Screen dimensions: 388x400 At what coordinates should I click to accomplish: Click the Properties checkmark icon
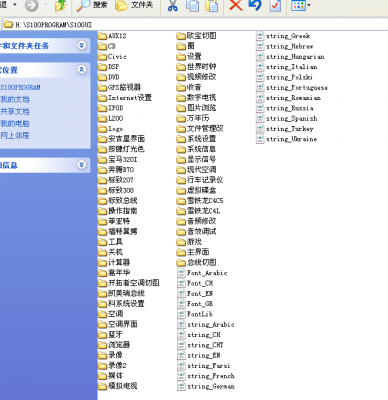pyautogui.click(x=275, y=6)
